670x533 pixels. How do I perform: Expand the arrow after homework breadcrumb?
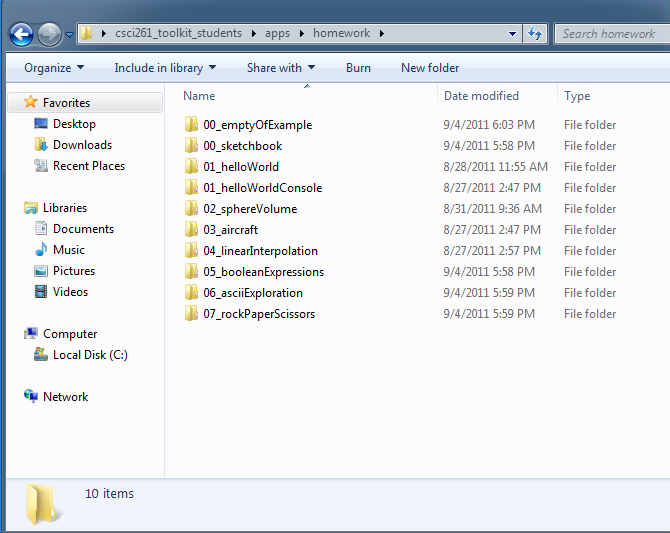click(x=382, y=33)
